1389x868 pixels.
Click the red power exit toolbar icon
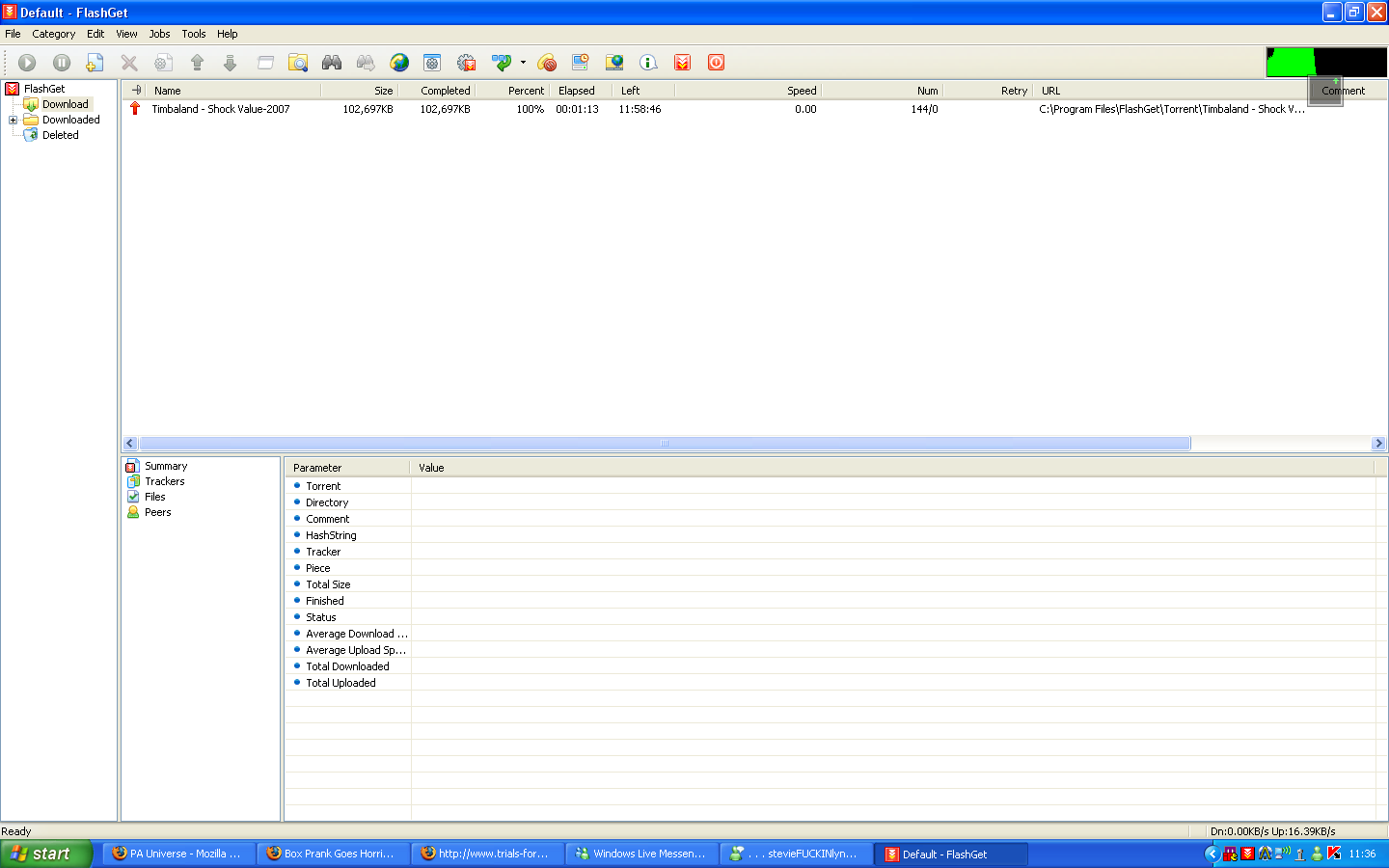[x=716, y=63]
